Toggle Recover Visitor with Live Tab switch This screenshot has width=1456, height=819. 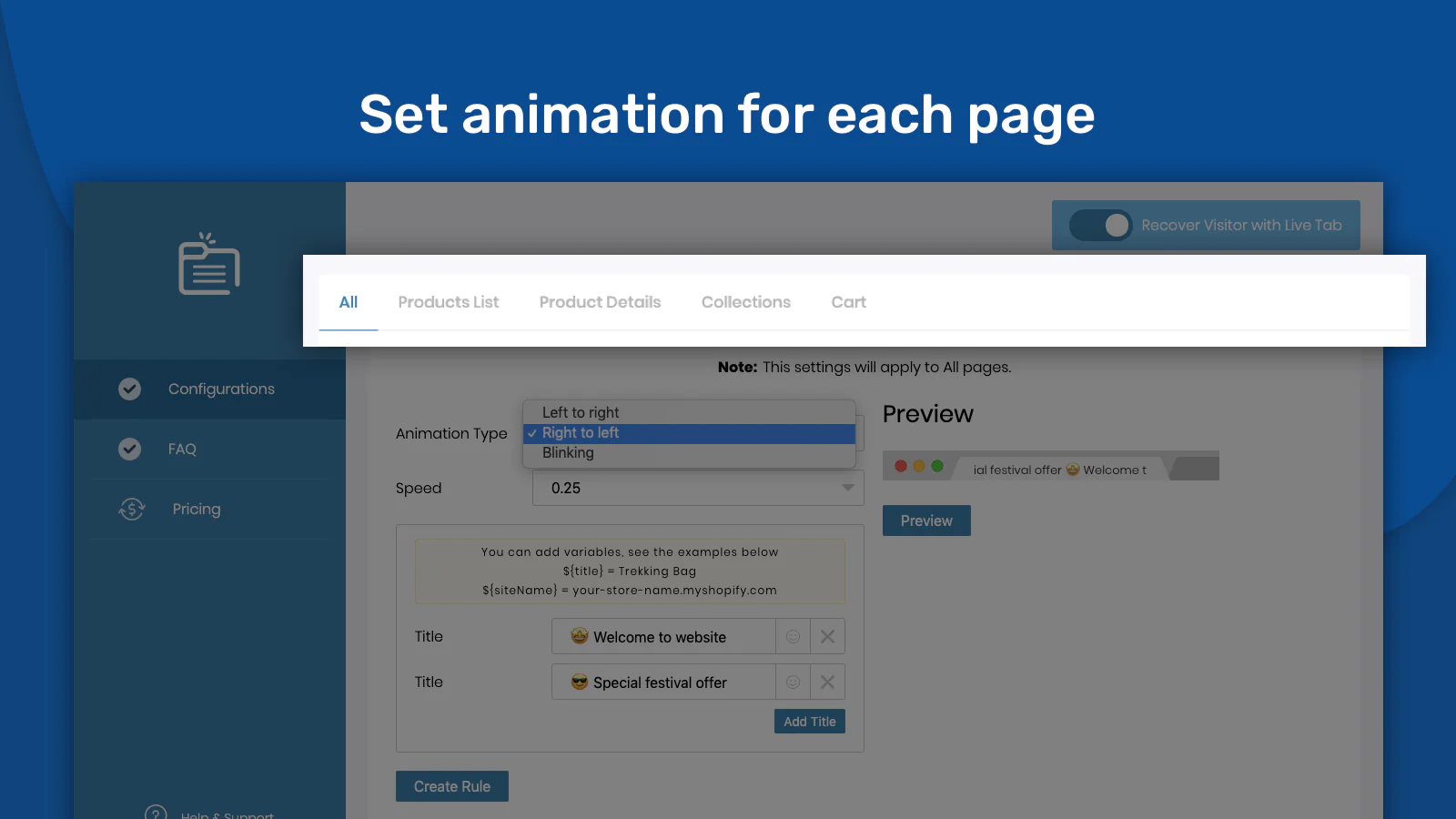coord(1100,226)
